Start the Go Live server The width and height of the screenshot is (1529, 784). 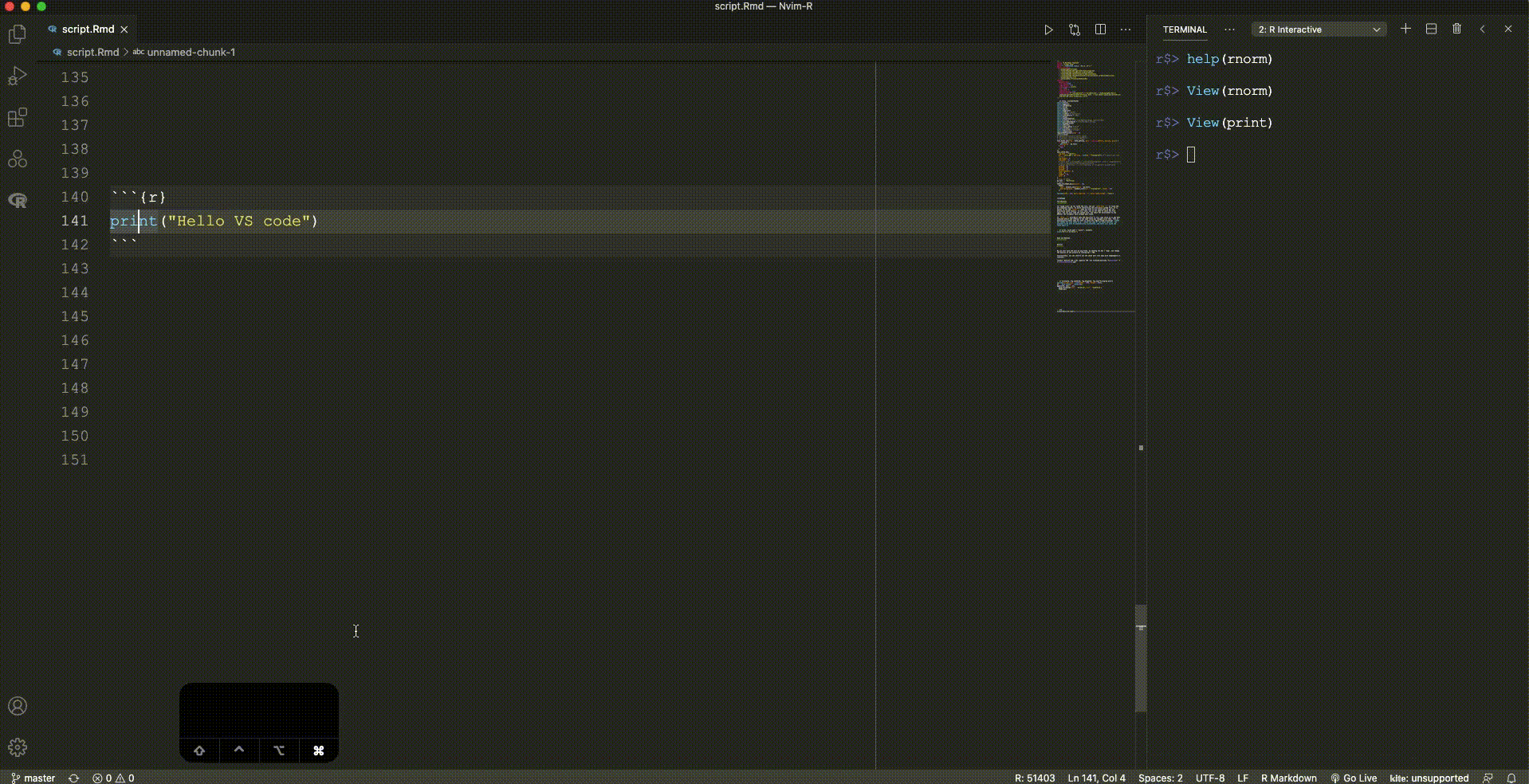pos(1354,778)
